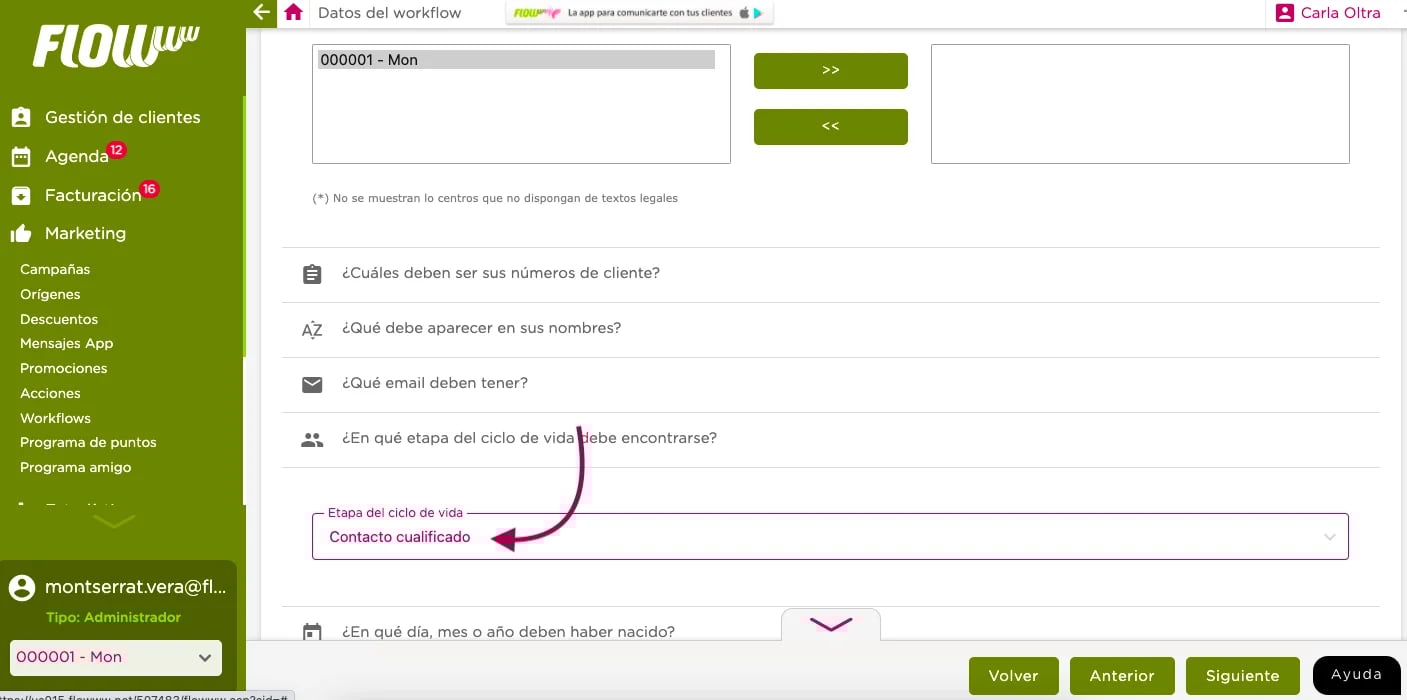Click the Anterior button
This screenshot has height=700, width=1407.
(x=1122, y=676)
